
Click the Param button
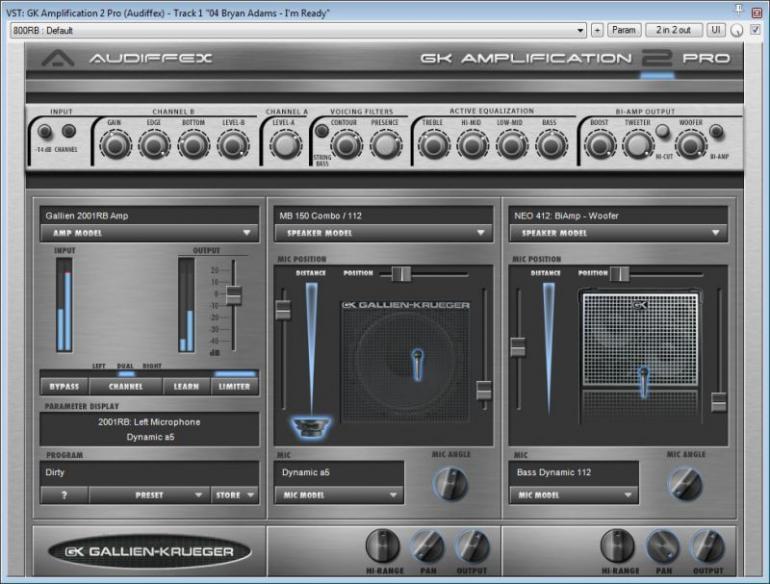[x=624, y=30]
